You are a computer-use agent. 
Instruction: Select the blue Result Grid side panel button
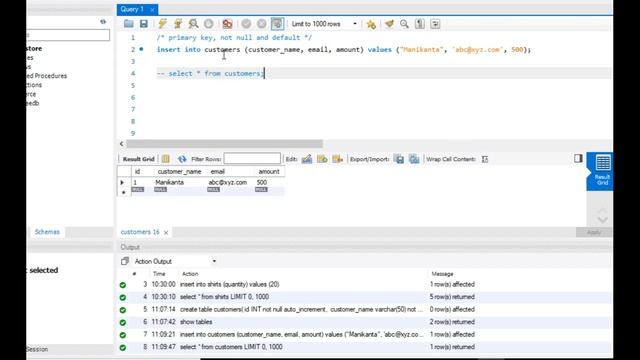(x=600, y=171)
